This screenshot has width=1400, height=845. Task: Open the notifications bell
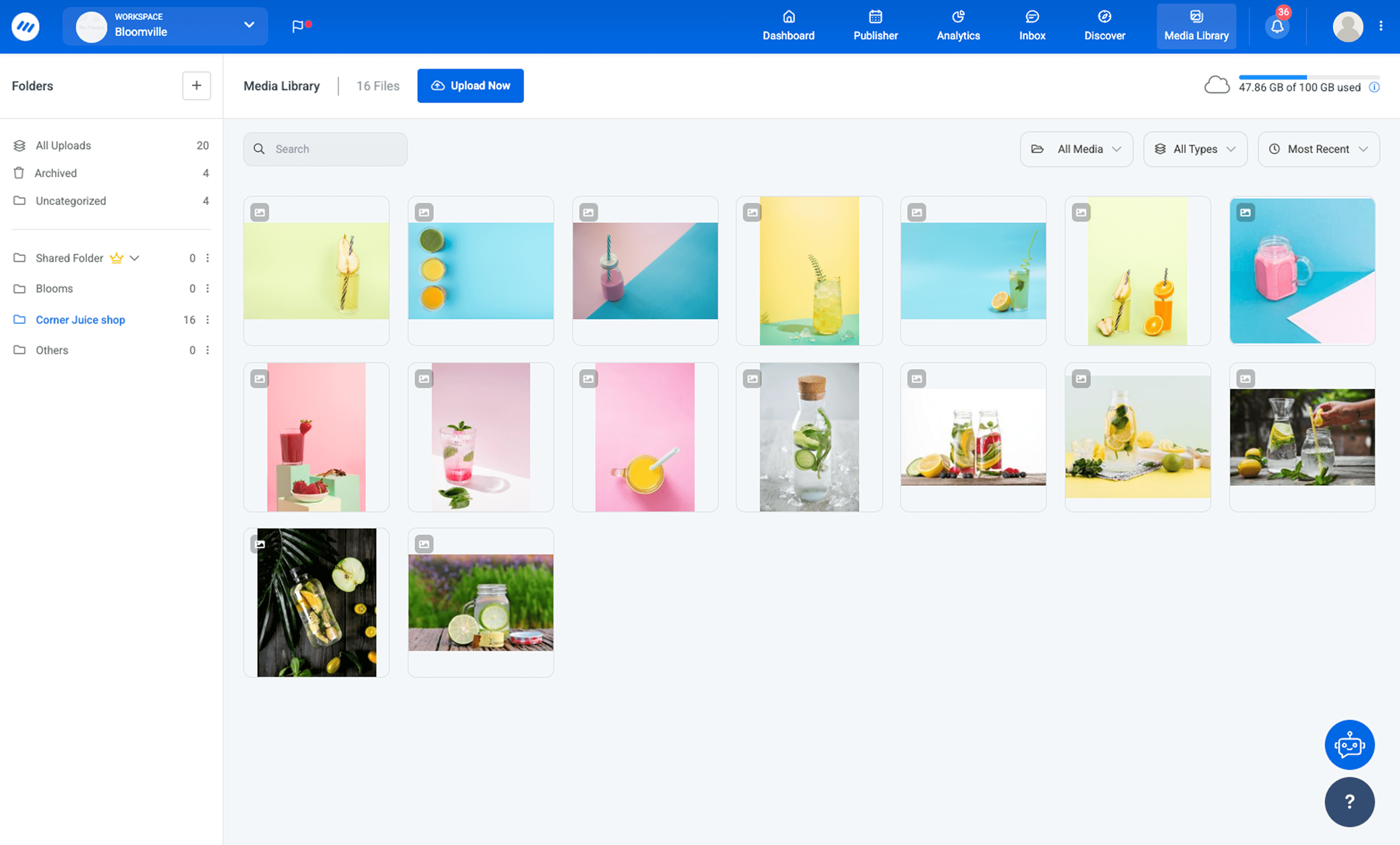pyautogui.click(x=1277, y=26)
